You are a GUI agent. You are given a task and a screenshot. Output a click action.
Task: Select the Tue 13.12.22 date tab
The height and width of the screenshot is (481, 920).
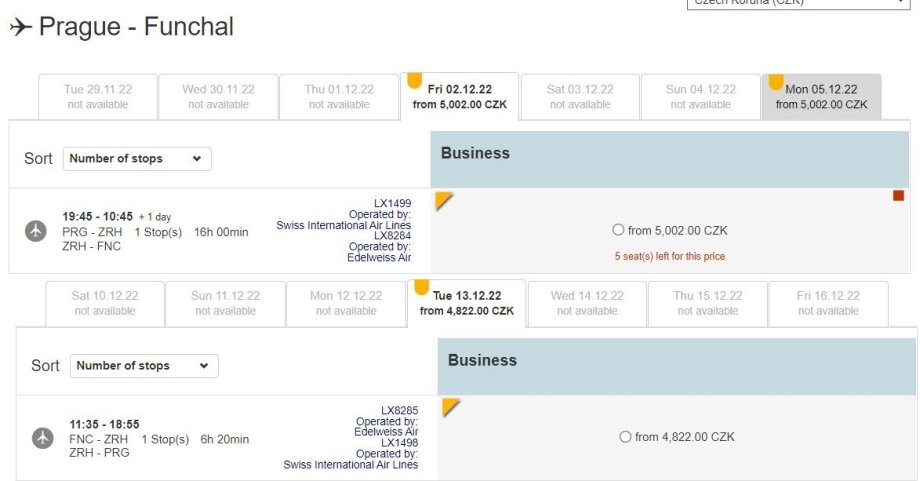point(467,303)
